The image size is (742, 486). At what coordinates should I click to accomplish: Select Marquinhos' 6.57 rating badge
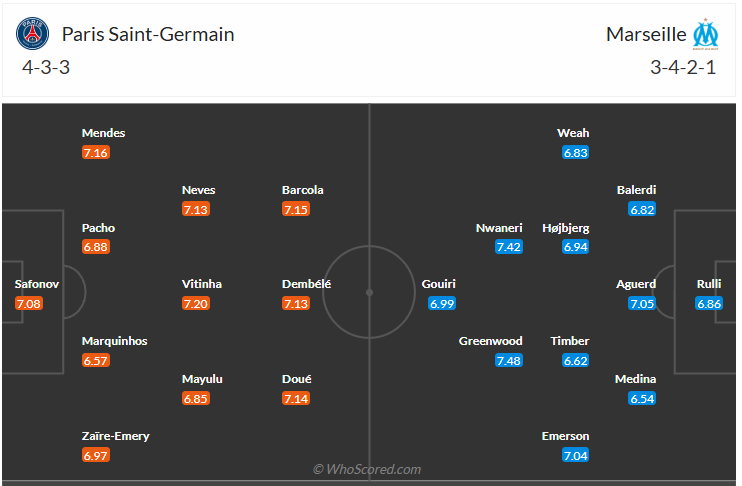(x=97, y=360)
